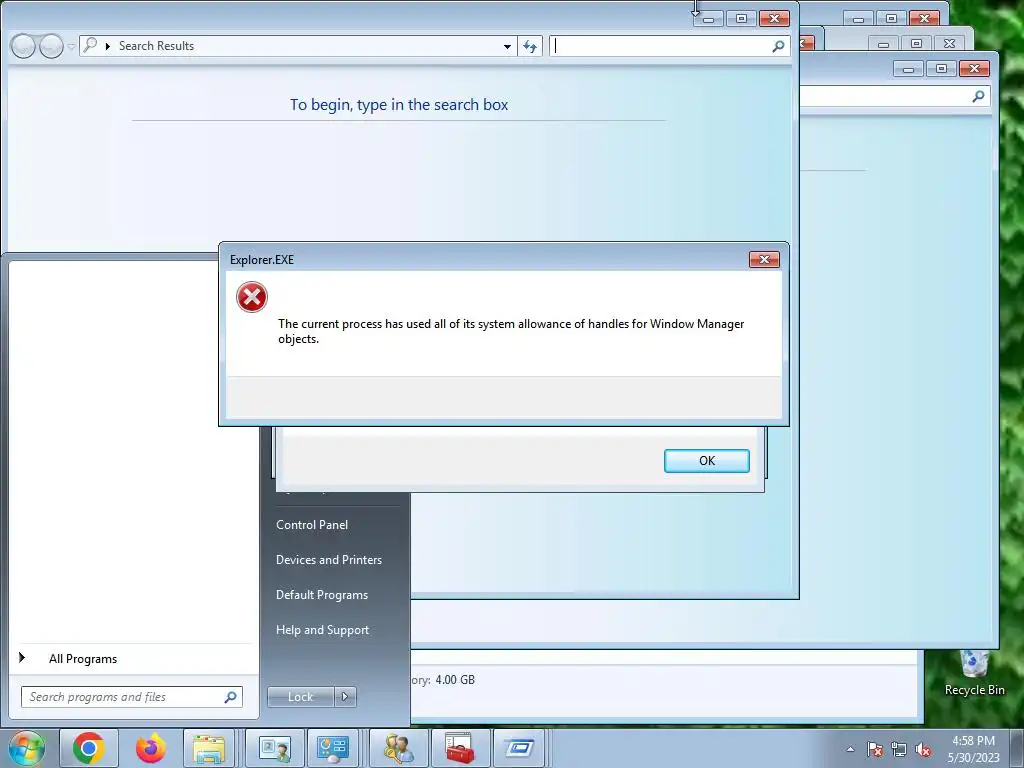The width and height of the screenshot is (1024, 768).
Task: Close the front Search Results window
Action: point(775,19)
